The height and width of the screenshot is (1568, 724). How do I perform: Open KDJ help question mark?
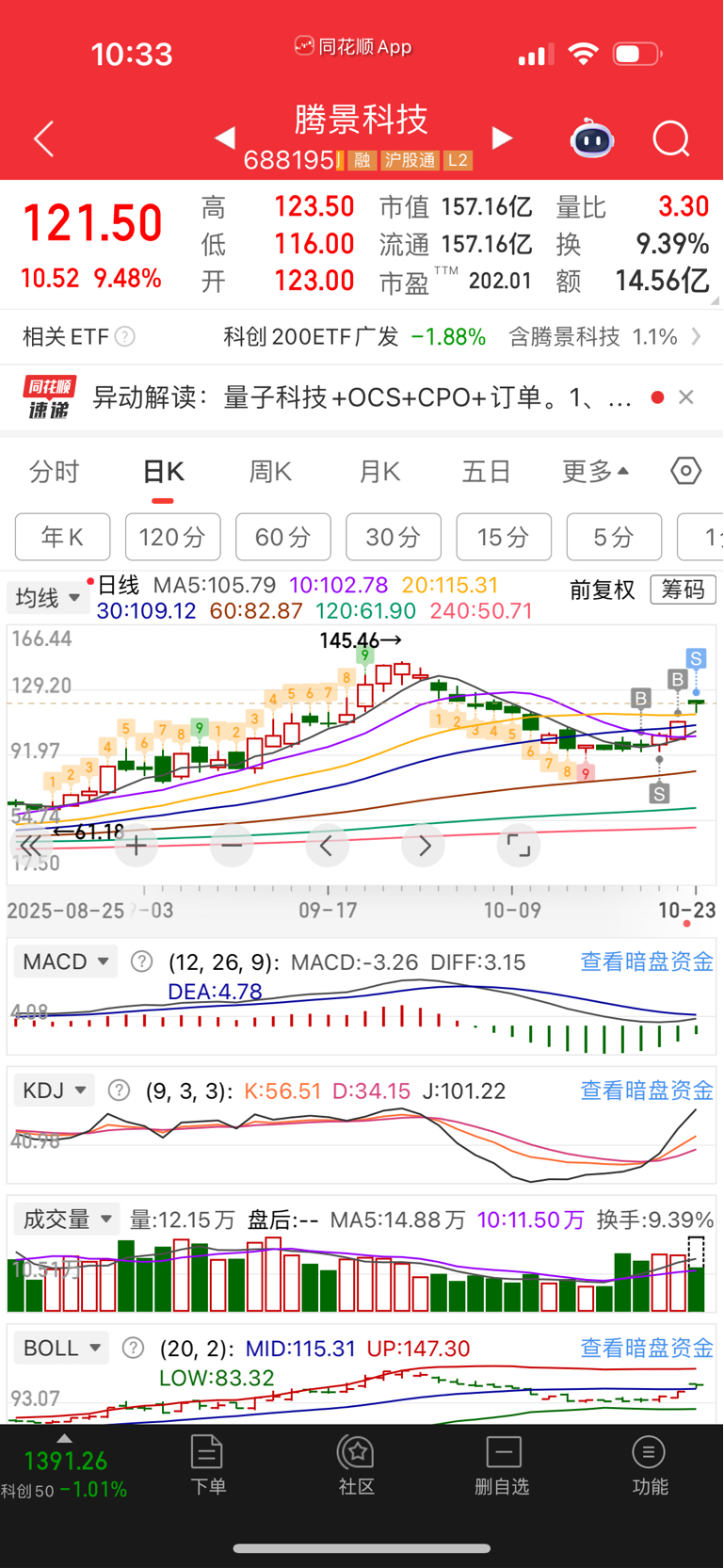[x=119, y=1091]
